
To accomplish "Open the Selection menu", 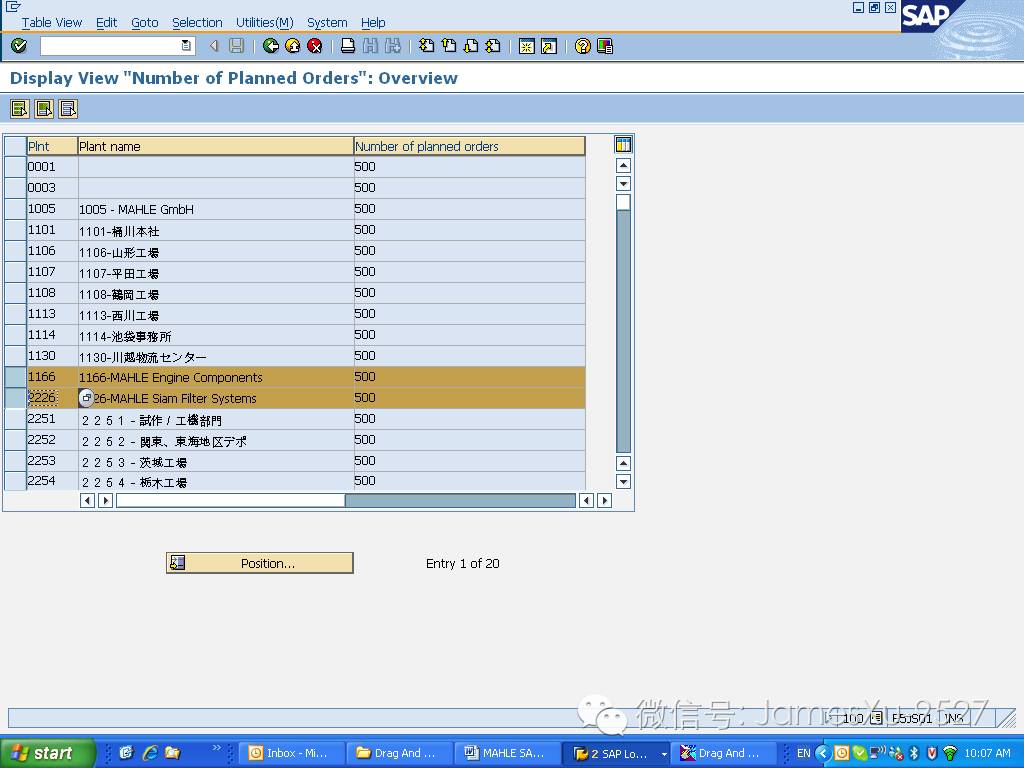I will click(x=197, y=22).
